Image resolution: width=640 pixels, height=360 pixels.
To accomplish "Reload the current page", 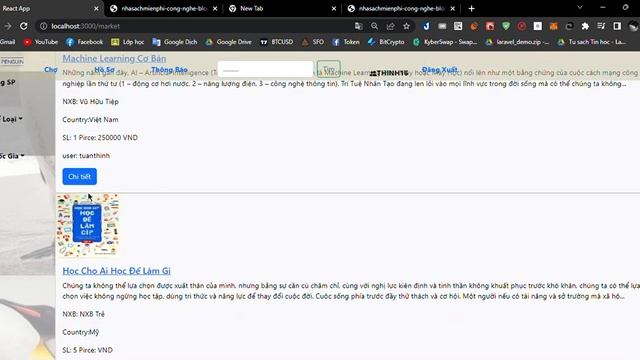I will coord(24,26).
